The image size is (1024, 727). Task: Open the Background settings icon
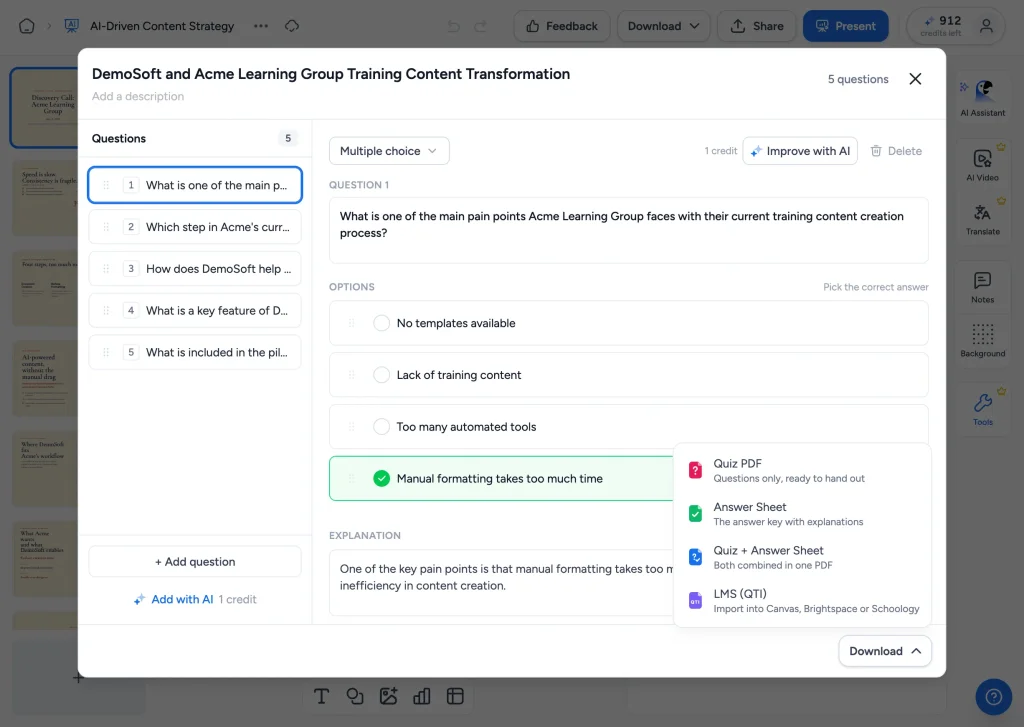(x=982, y=334)
